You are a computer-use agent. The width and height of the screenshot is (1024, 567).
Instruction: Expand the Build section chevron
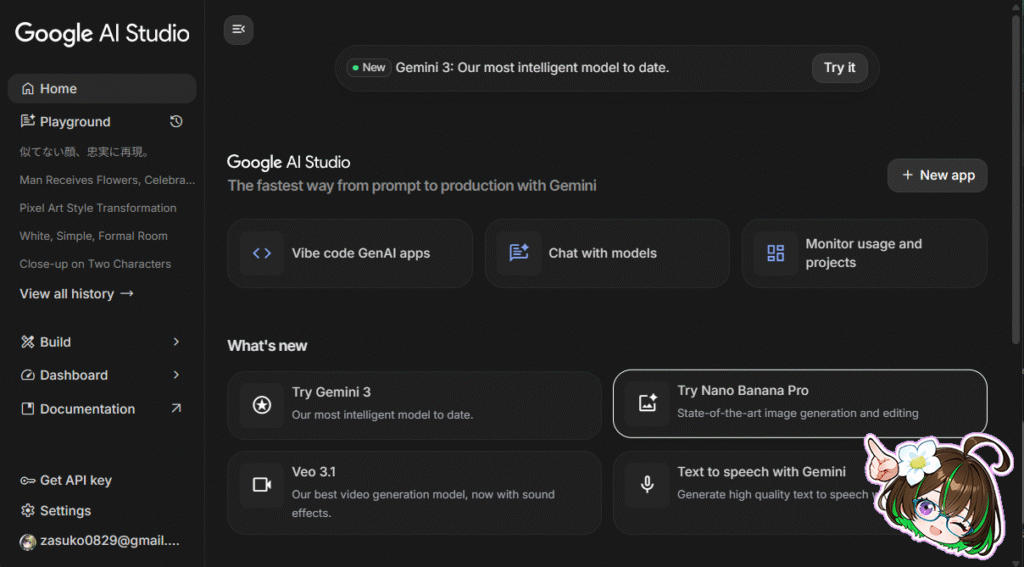click(176, 342)
